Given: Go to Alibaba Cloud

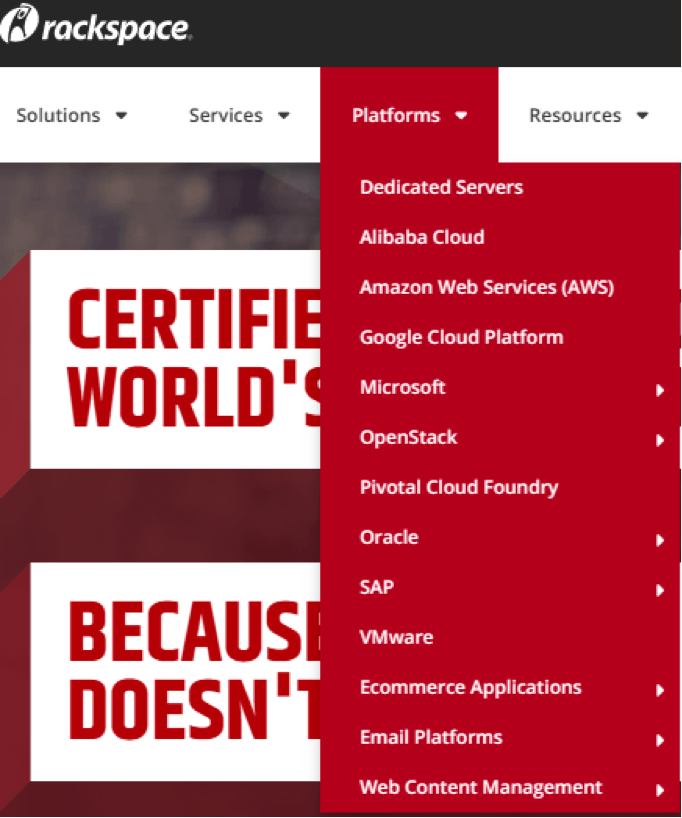Looking at the screenshot, I should click(422, 237).
